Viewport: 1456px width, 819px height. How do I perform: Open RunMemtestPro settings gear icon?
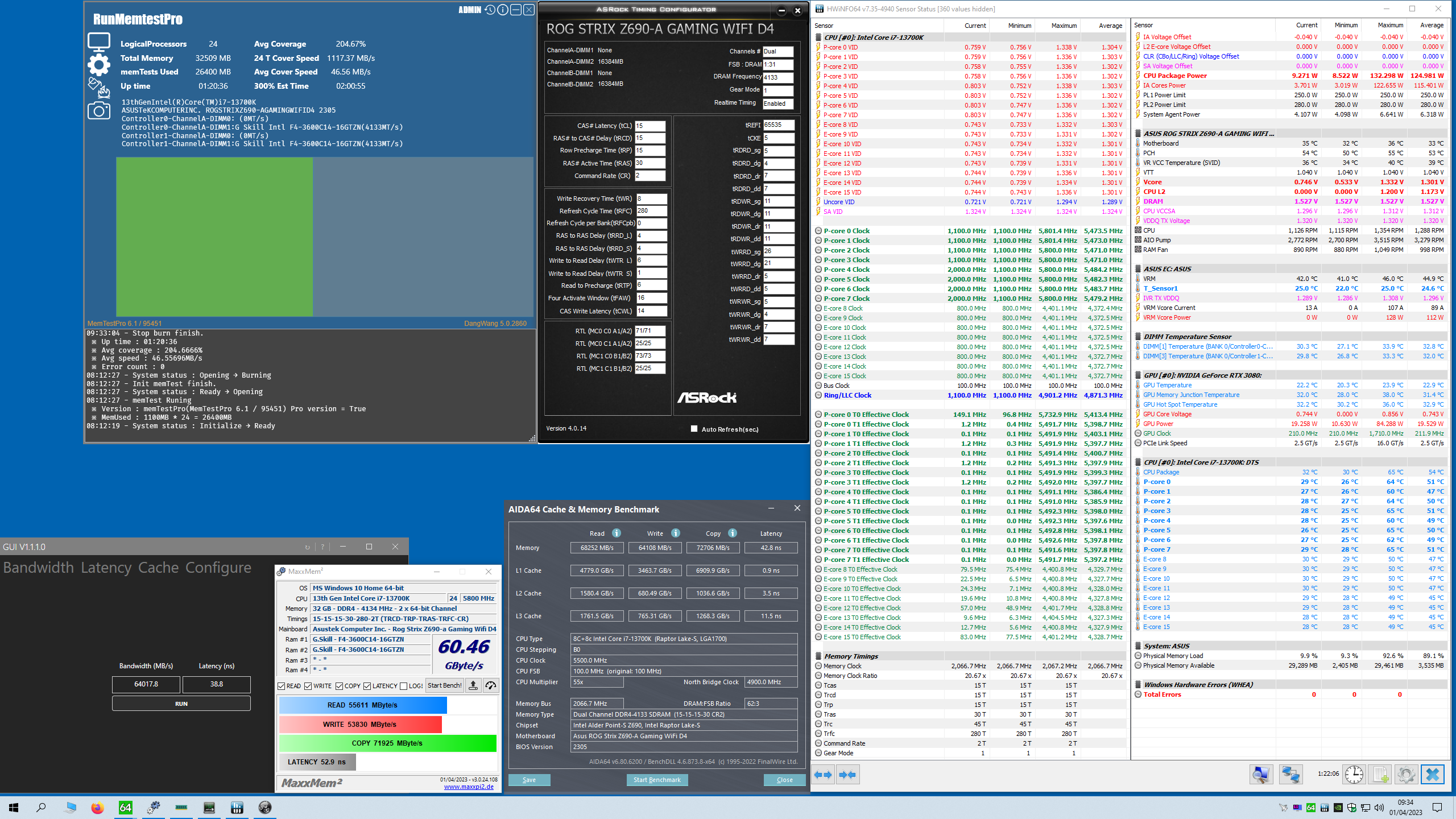[99, 65]
